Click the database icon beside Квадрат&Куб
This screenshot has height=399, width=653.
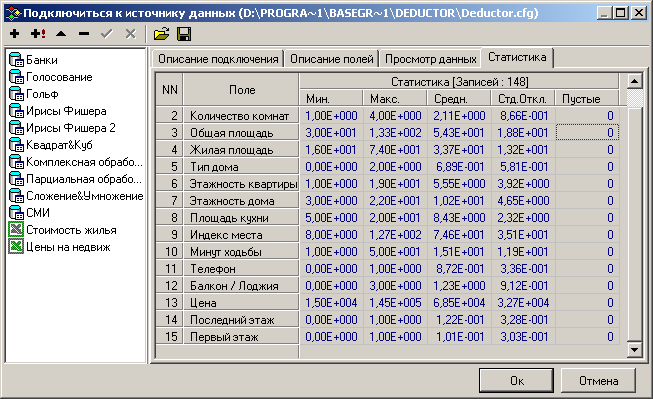(x=16, y=145)
